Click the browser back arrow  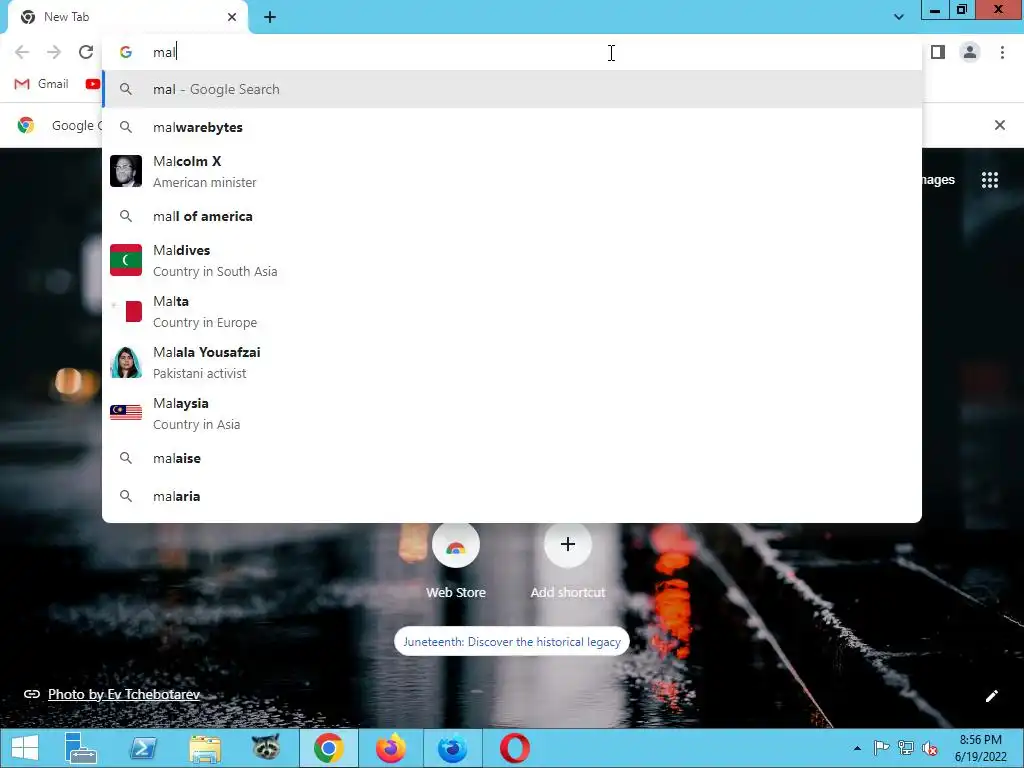[x=22, y=52]
